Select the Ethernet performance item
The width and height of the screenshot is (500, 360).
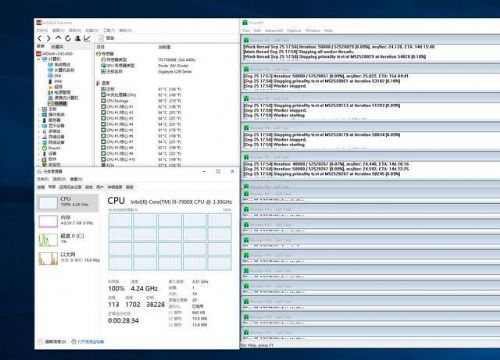pos(68,258)
